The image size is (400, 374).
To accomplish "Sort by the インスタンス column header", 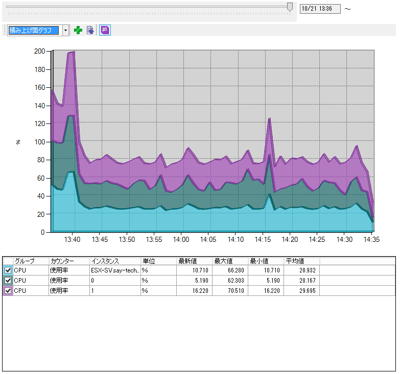I will pyautogui.click(x=115, y=261).
